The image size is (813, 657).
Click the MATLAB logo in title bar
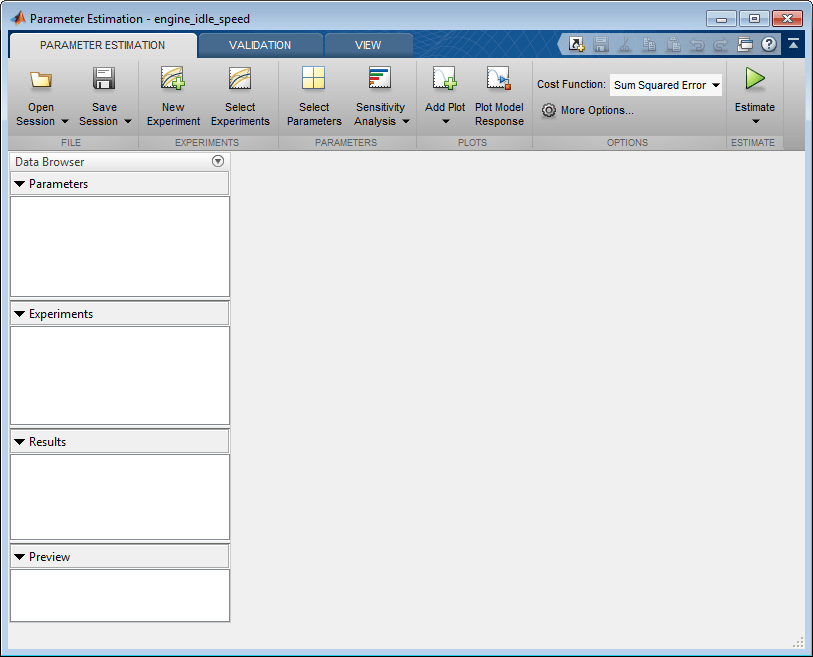click(x=19, y=19)
